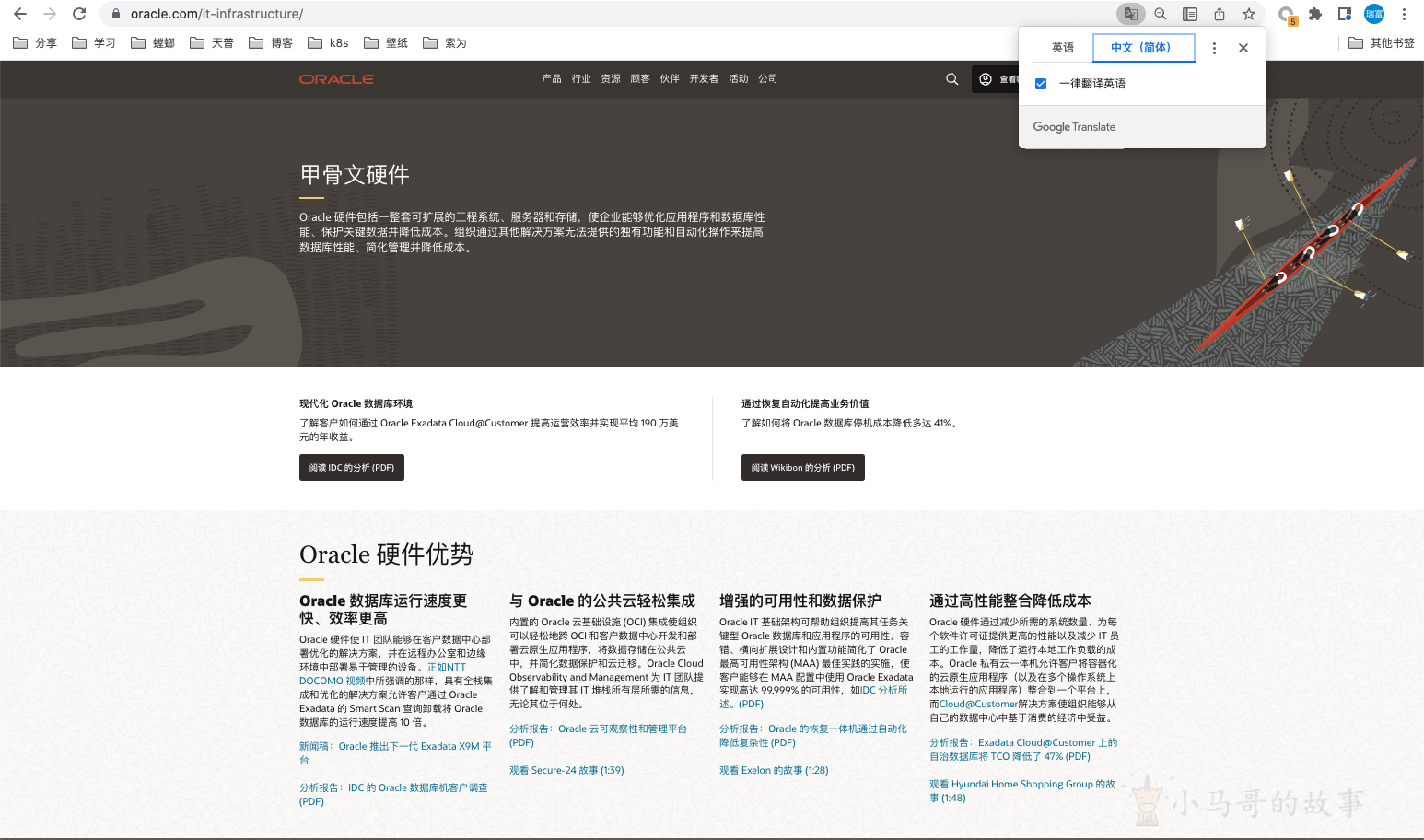Viewport: 1424px width, 840px height.
Task: Go forward in browser history
Action: click(50, 14)
